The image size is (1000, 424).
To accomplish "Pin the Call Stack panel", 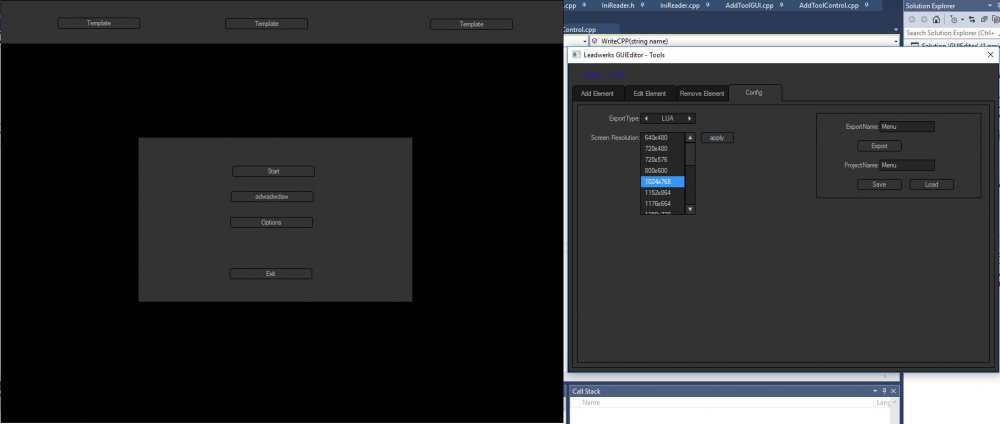I will [x=884, y=391].
